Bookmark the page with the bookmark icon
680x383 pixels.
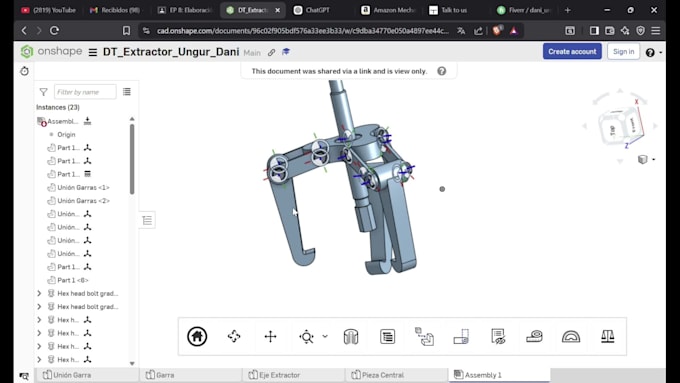(x=126, y=30)
